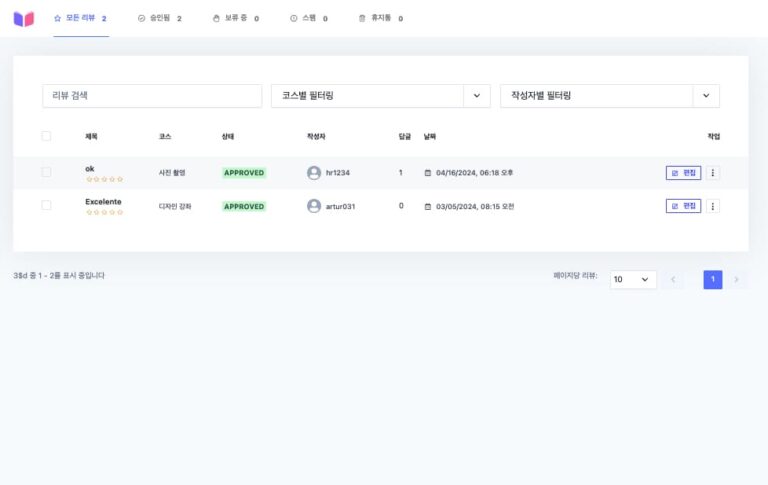Click 편집 button for 'Excelente' review
The height and width of the screenshot is (485, 768).
683,206
